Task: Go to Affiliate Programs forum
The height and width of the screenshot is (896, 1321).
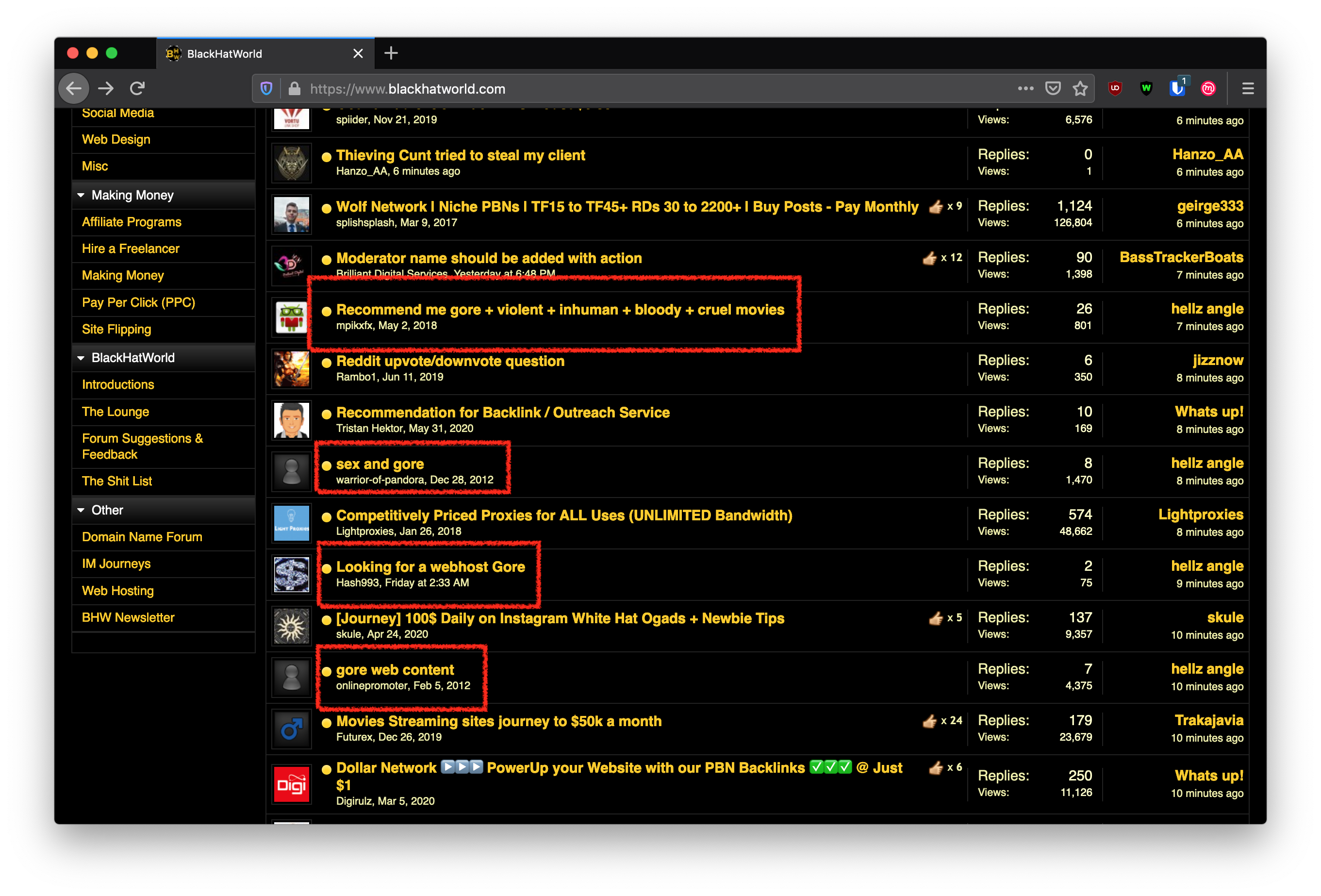Action: 132,222
